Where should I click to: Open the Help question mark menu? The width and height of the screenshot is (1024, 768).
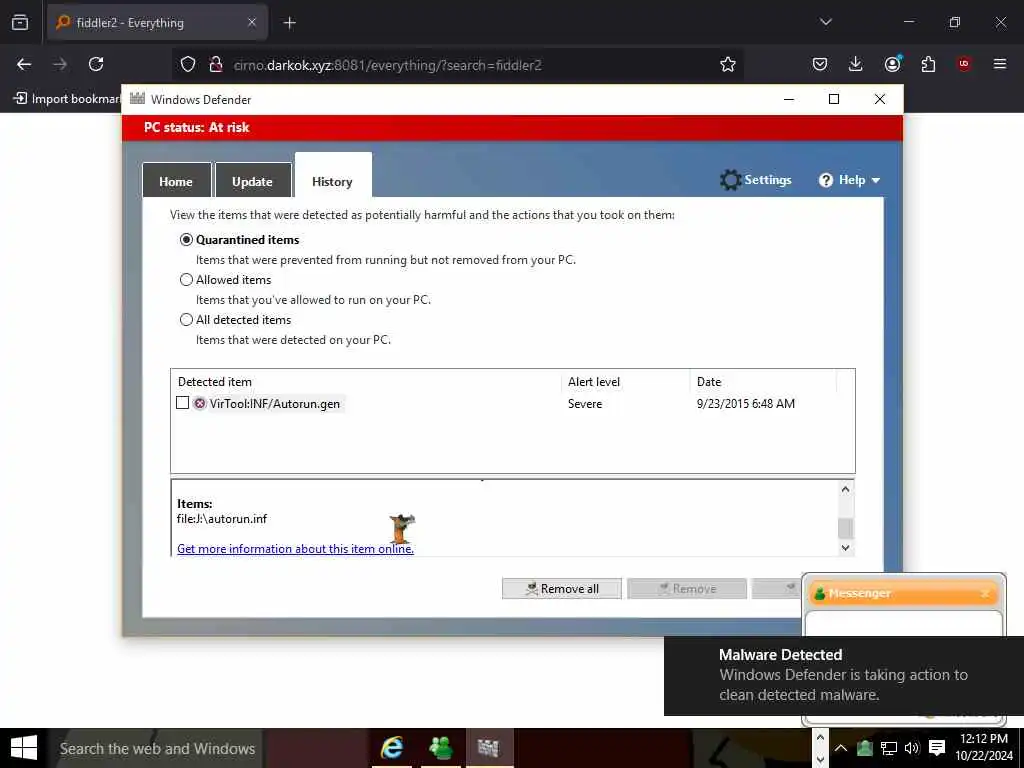click(825, 180)
